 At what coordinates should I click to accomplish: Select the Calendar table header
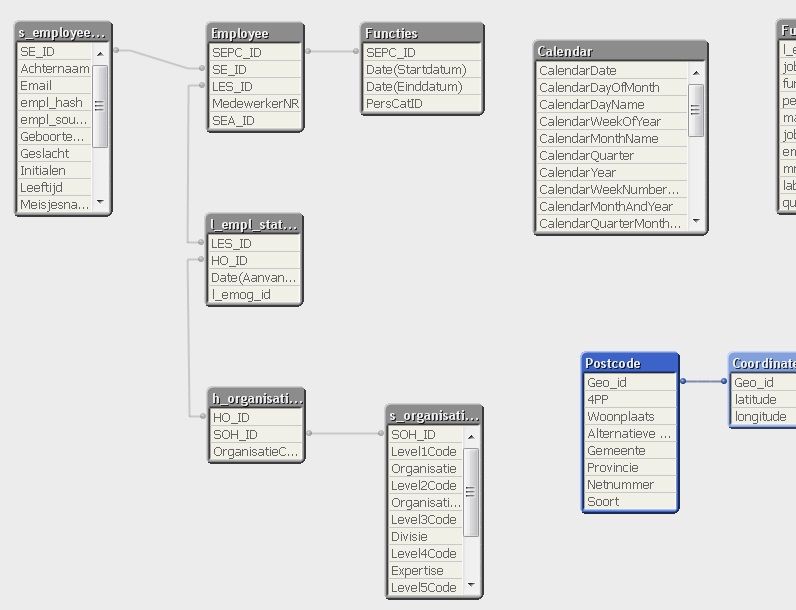click(x=620, y=52)
